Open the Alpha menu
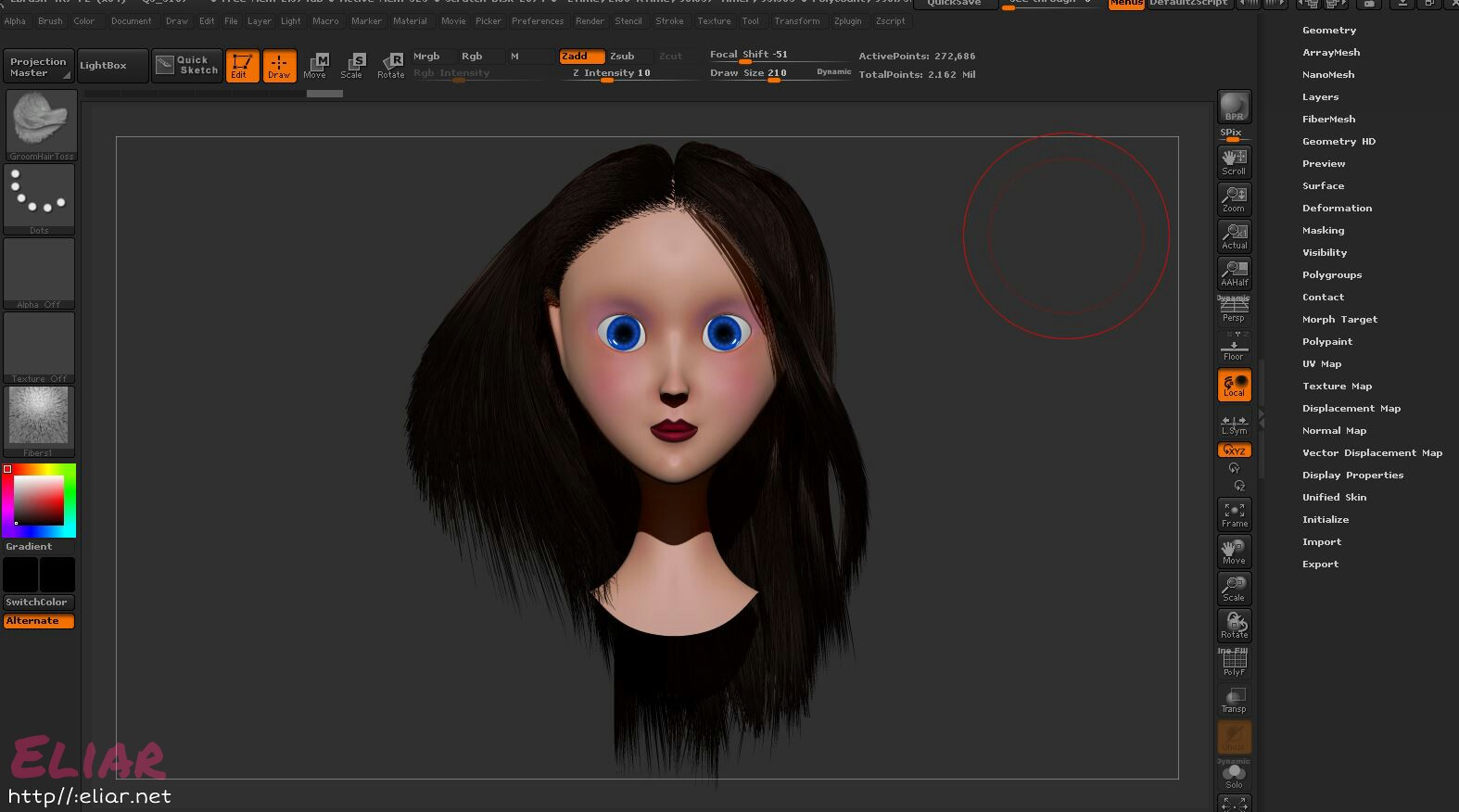This screenshot has height=812, width=1459. 15,20
